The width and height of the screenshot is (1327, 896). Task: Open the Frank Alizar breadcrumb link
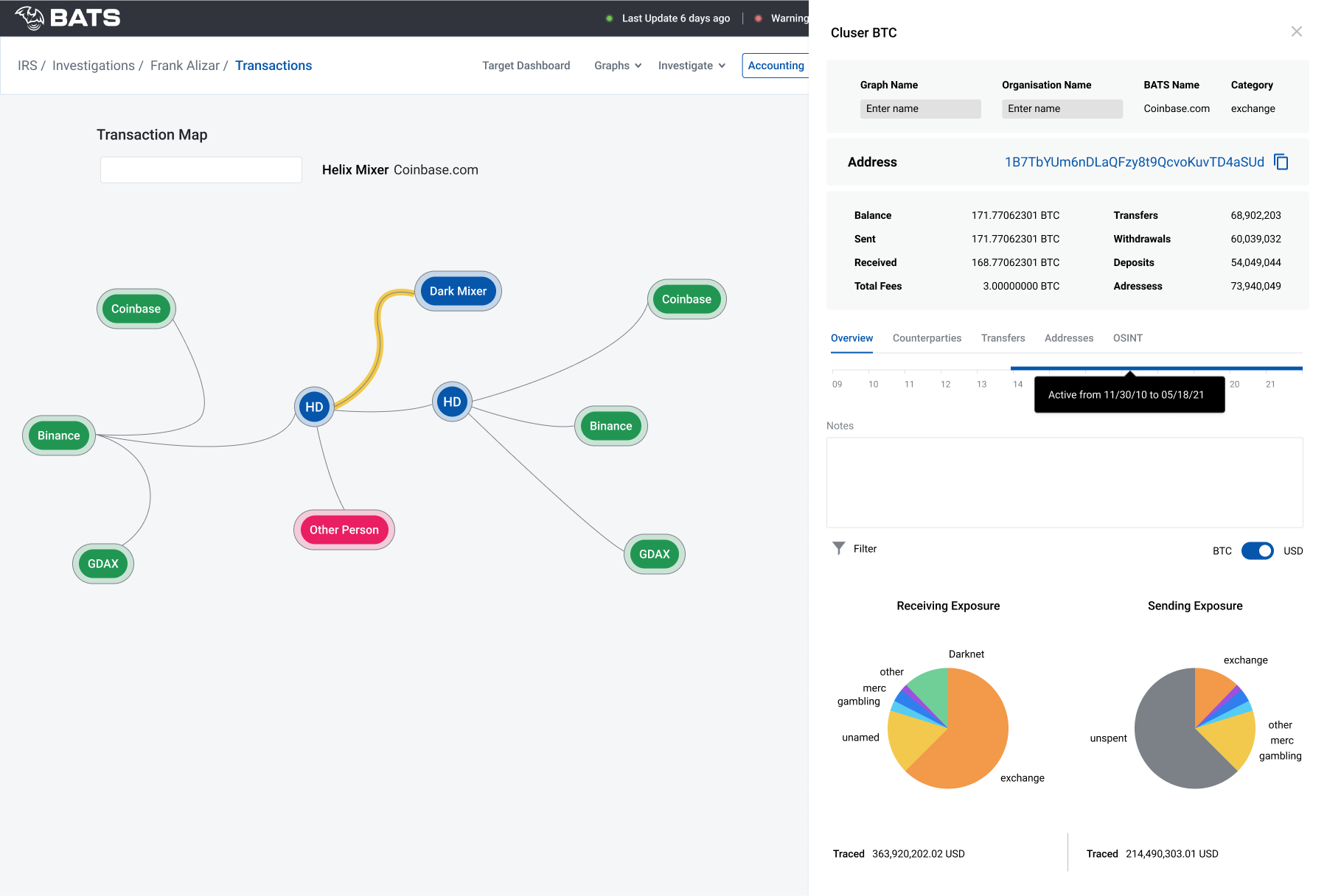point(184,66)
